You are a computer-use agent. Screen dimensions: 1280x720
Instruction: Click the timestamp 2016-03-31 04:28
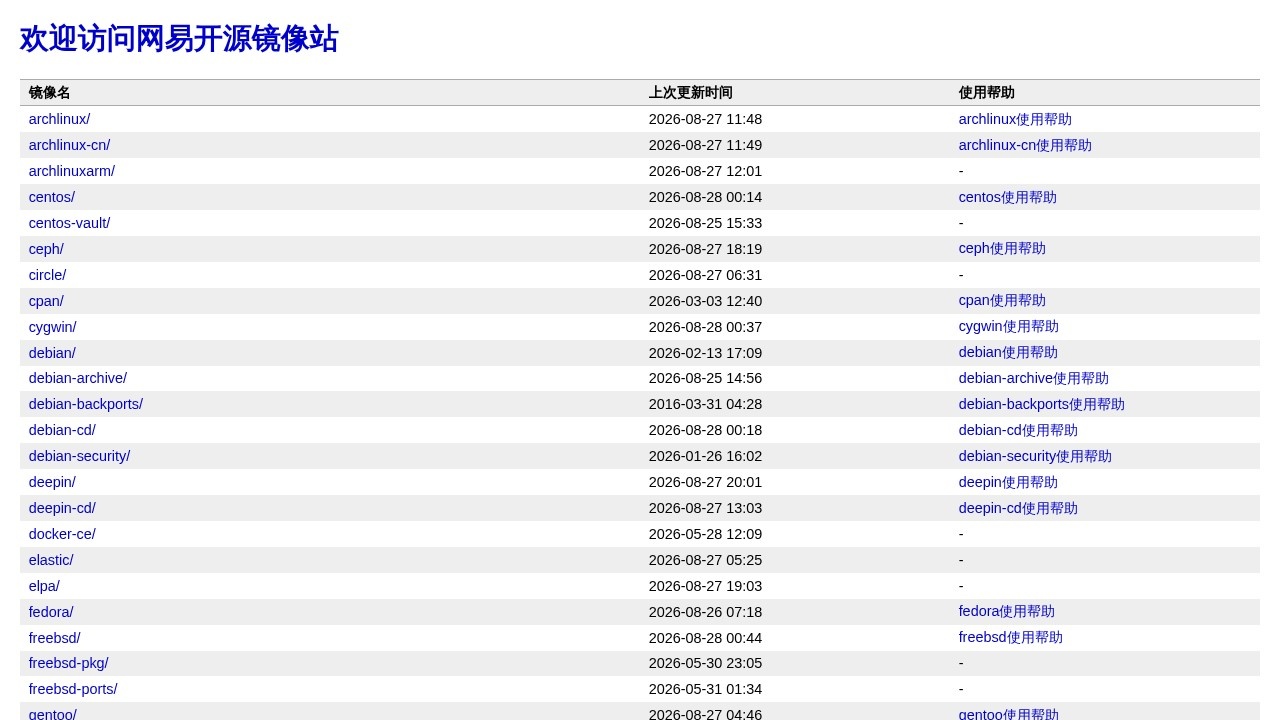pyautogui.click(x=705, y=404)
